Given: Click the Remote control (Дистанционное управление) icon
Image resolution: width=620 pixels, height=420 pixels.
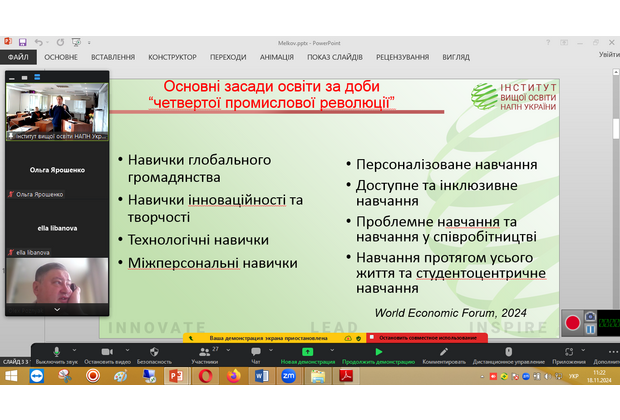Looking at the screenshot, I should 509,352.
